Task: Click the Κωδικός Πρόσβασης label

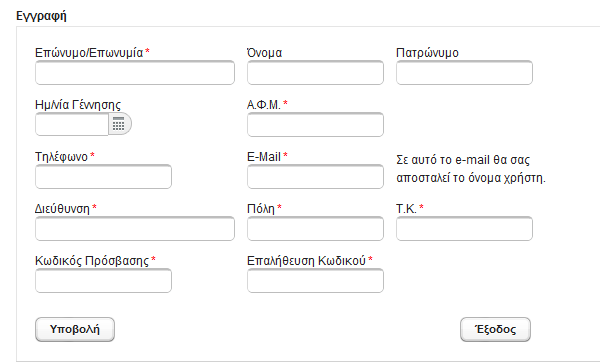Action: click(92, 261)
